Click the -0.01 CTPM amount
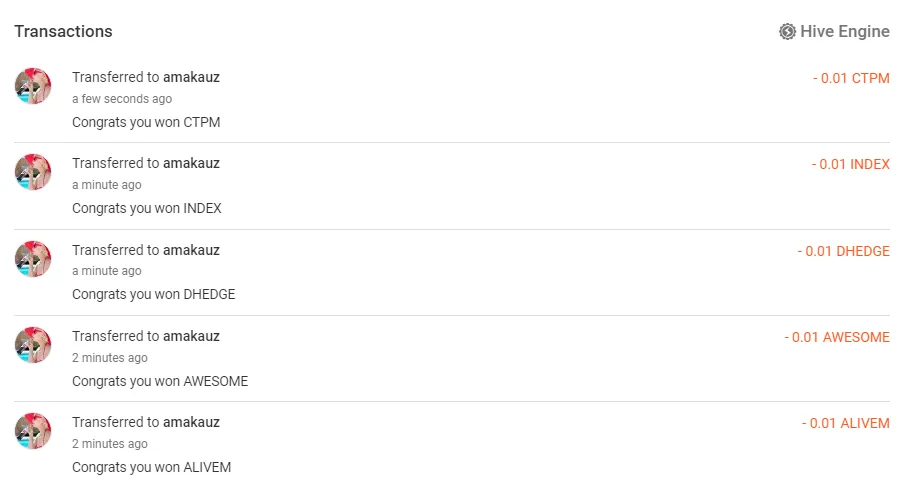 click(851, 78)
